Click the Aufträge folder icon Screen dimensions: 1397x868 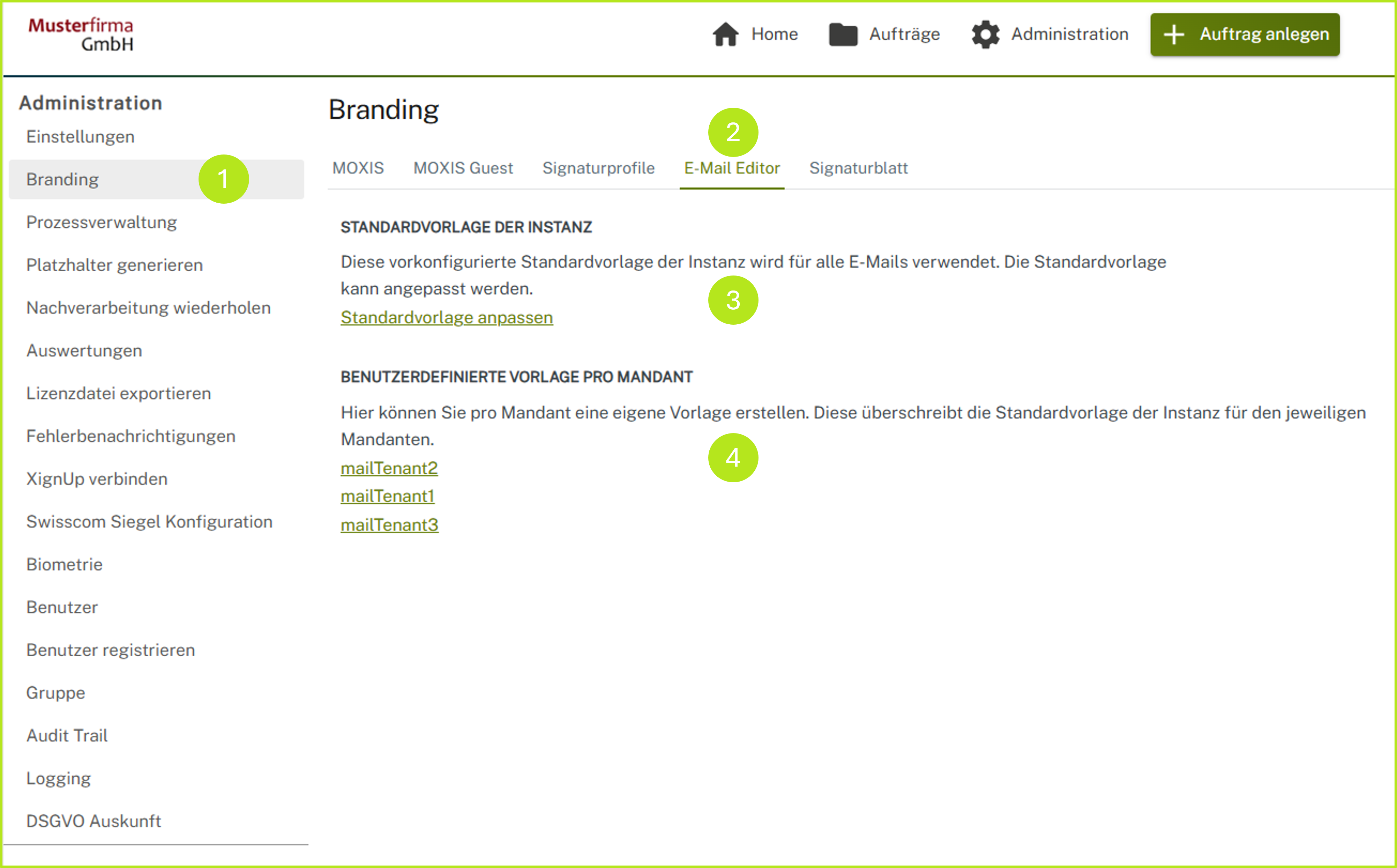(x=842, y=35)
